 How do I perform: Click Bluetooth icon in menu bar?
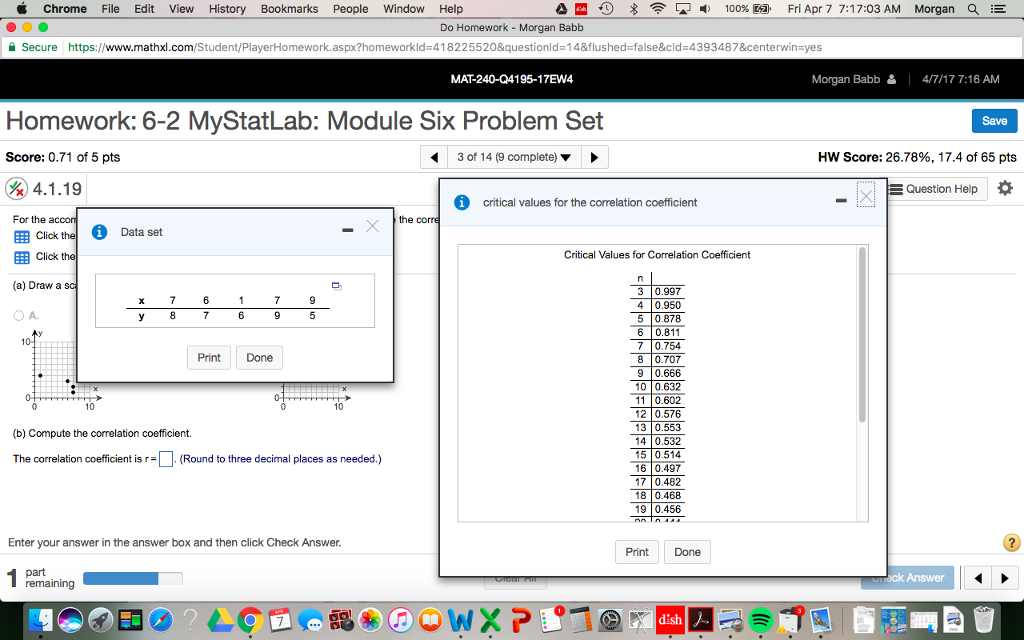coord(633,8)
